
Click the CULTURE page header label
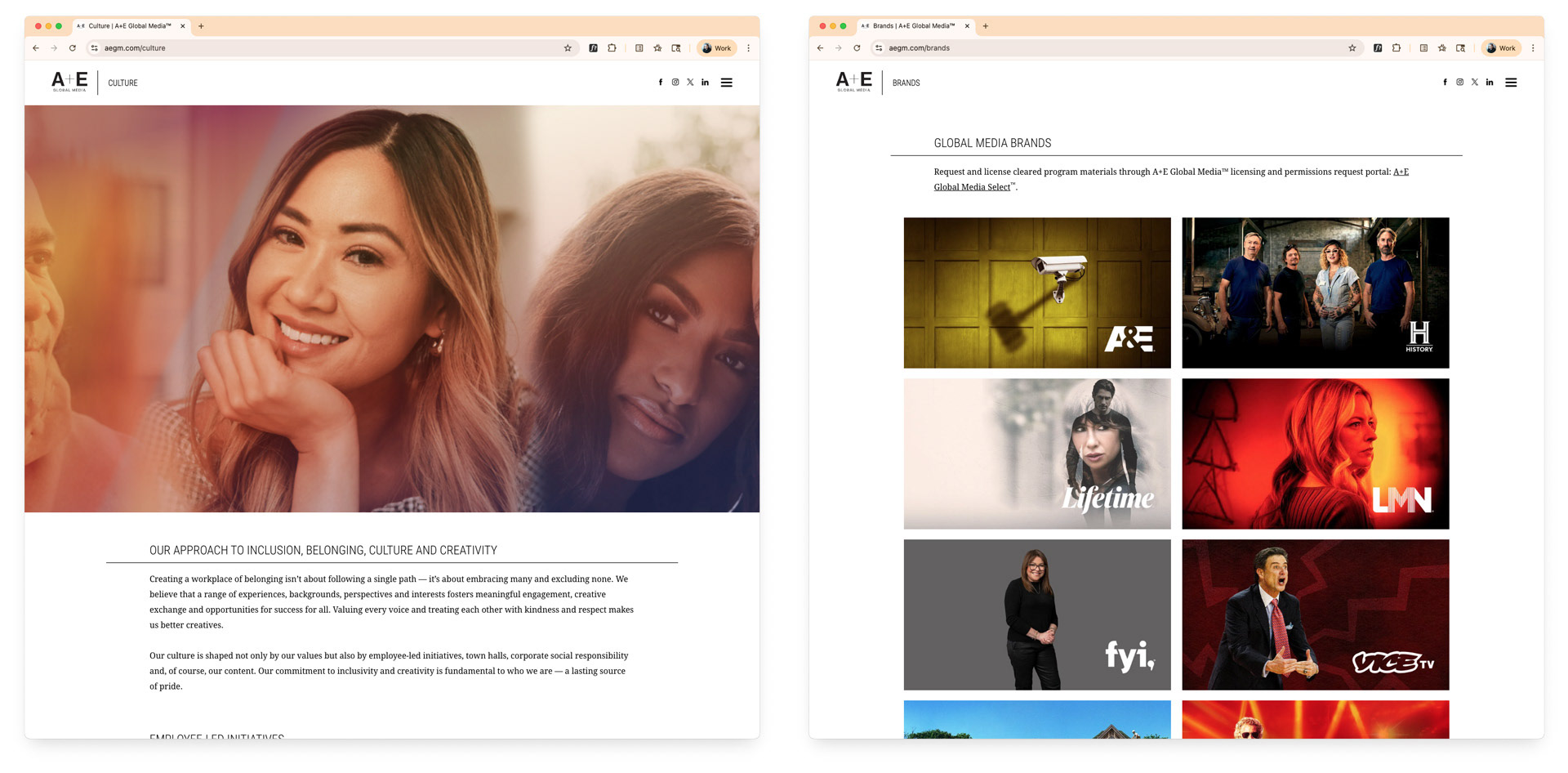(122, 83)
